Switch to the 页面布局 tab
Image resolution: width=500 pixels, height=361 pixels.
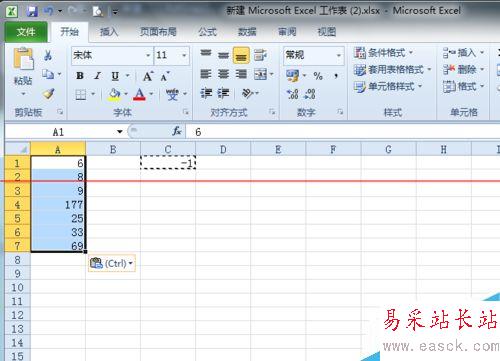(x=158, y=32)
